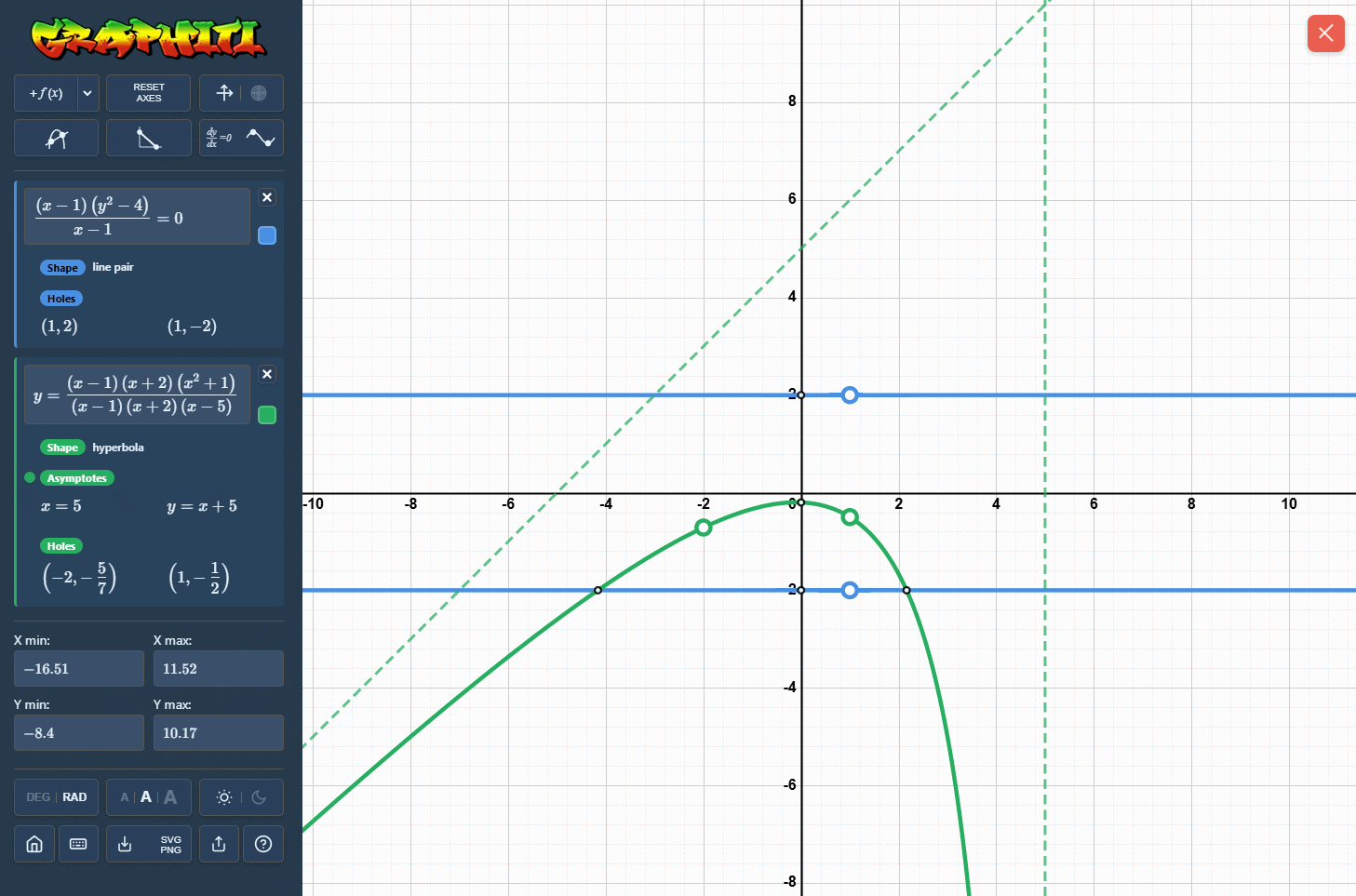
Task: Switch angle mode to DEG
Action: point(38,797)
